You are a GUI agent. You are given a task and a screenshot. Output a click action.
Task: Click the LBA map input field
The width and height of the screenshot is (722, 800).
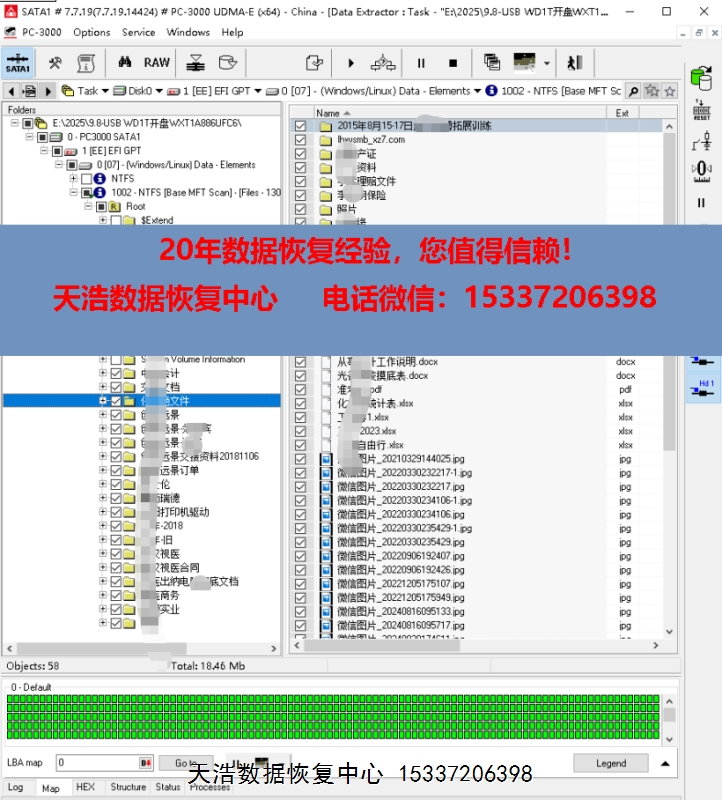[100, 763]
